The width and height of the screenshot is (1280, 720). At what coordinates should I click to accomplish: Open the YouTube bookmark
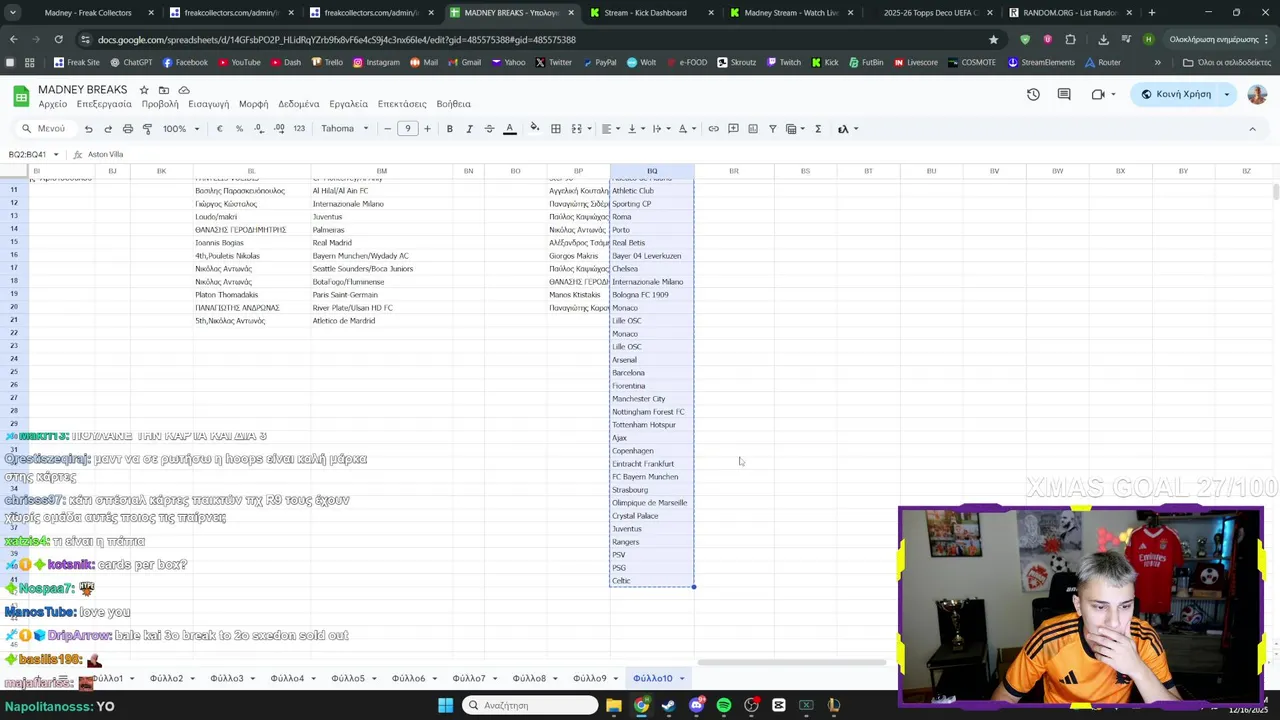tap(238, 62)
